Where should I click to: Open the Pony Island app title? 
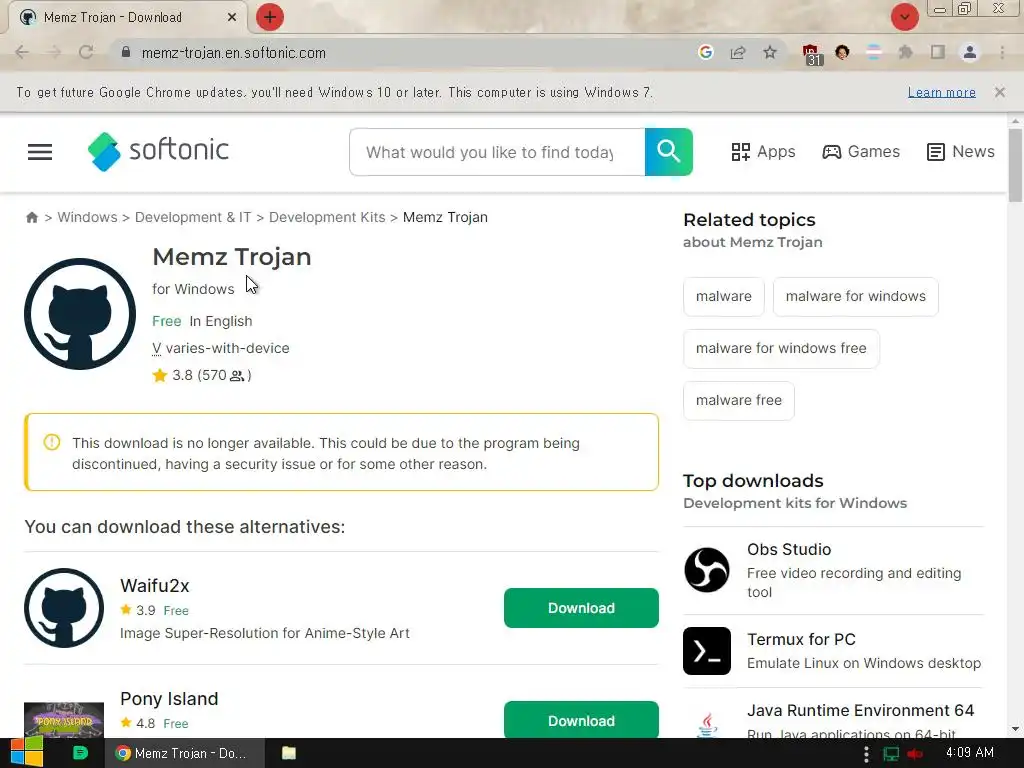point(169,699)
